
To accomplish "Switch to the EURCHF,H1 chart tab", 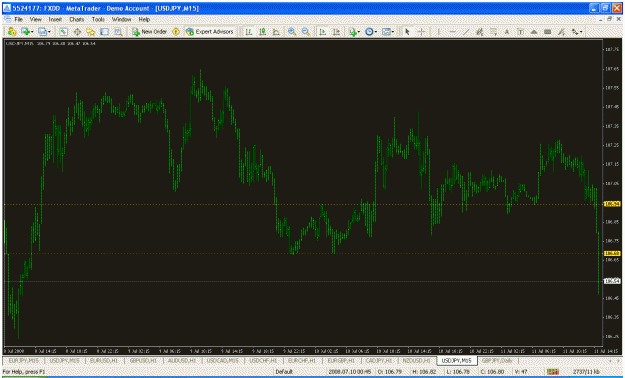I will pos(302,360).
